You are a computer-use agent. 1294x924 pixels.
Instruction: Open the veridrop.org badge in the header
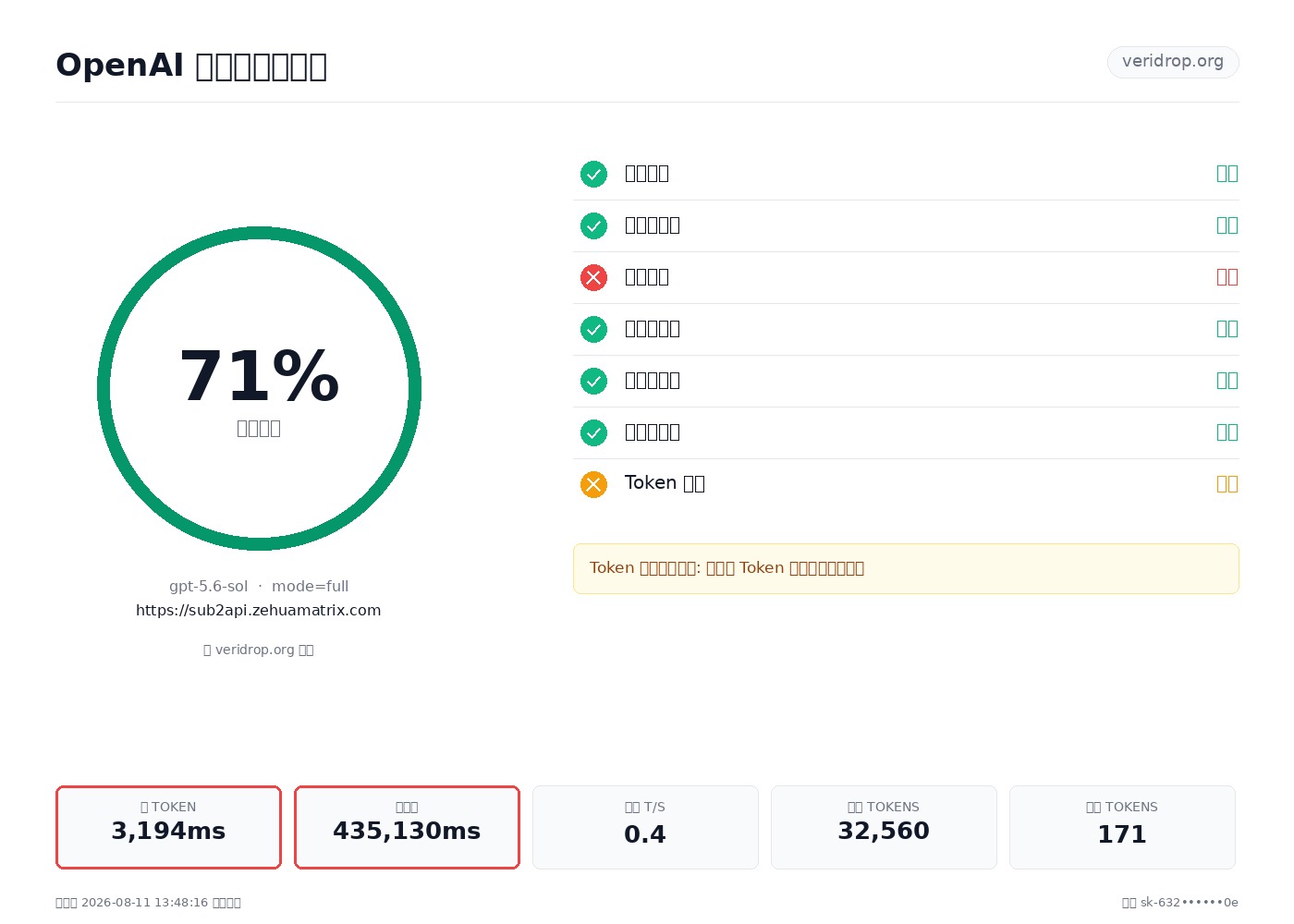point(1173,62)
